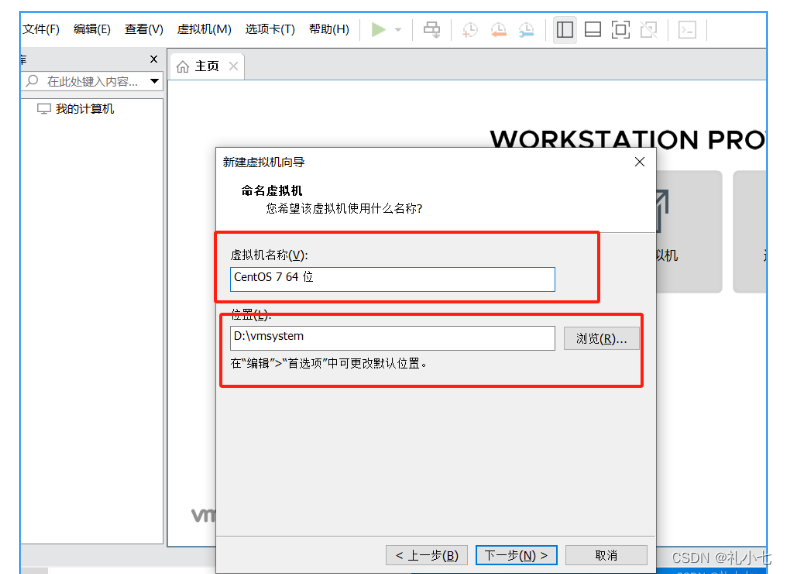Click the send Ctrl+Alt+Del toolbar icon
Image resolution: width=787 pixels, height=574 pixels.
432,30
